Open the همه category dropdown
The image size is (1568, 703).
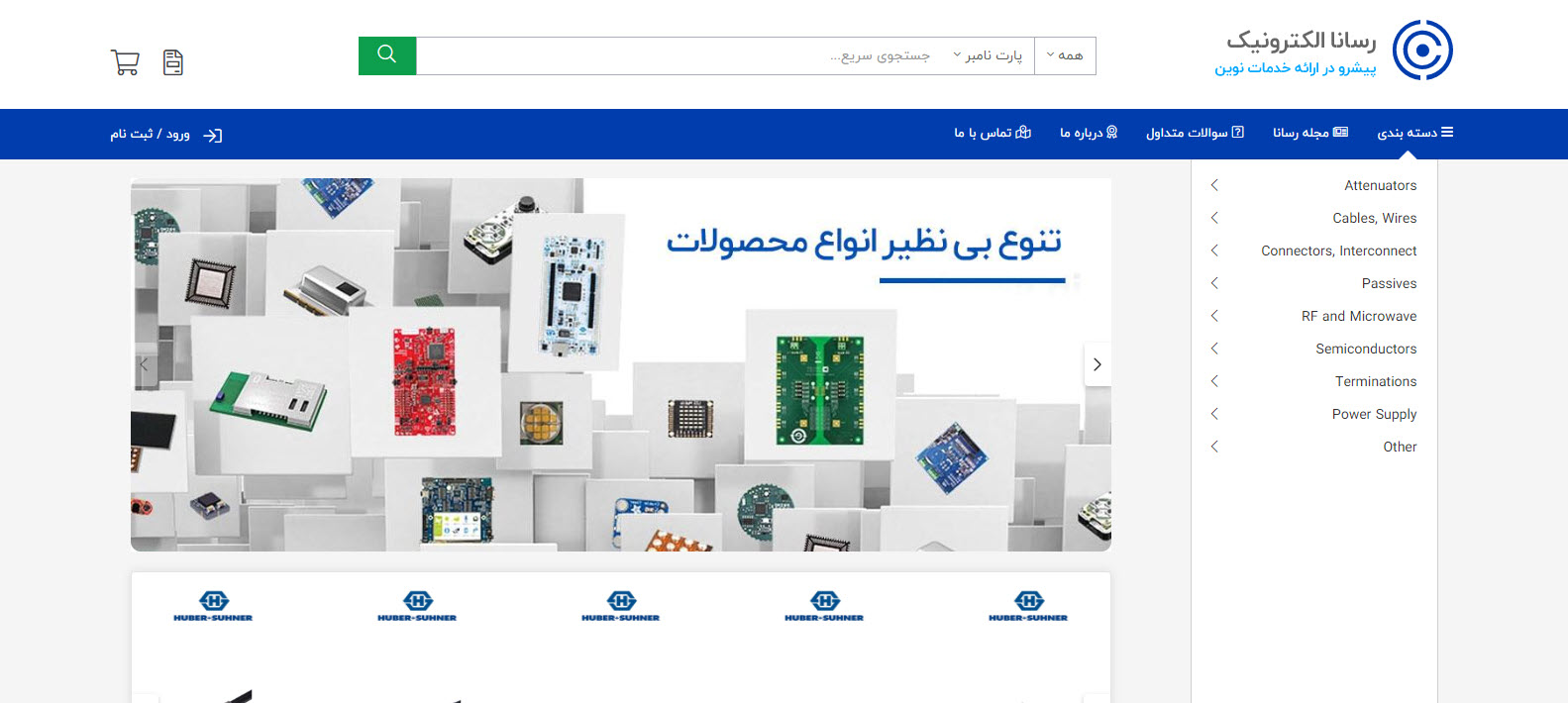(x=1065, y=55)
